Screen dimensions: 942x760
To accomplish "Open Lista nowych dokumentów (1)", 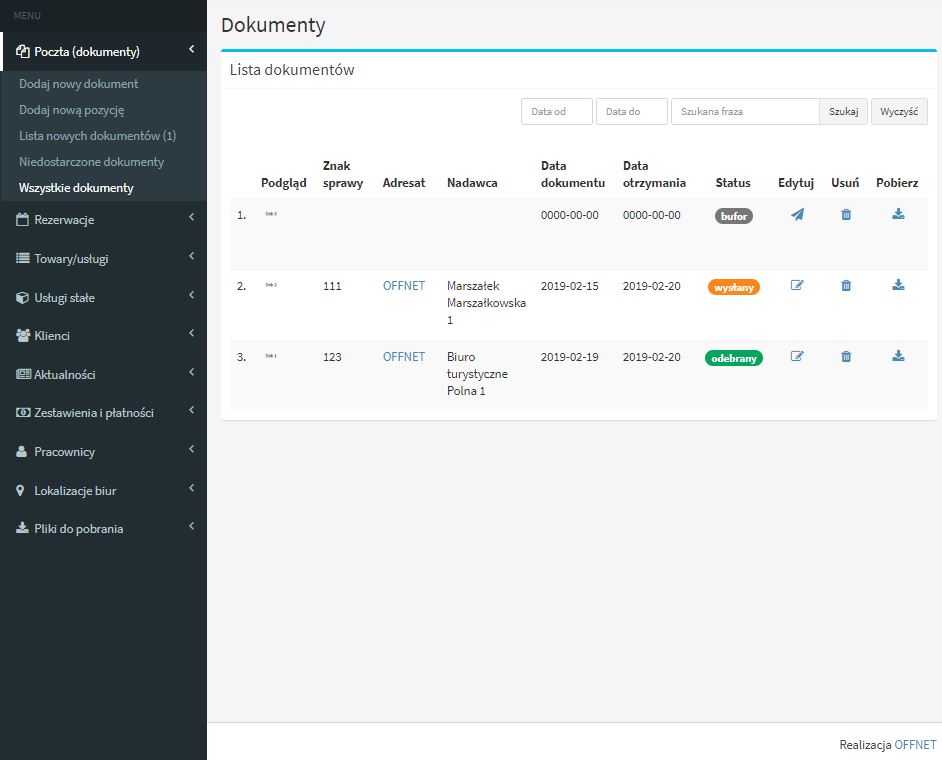I will 97,136.
